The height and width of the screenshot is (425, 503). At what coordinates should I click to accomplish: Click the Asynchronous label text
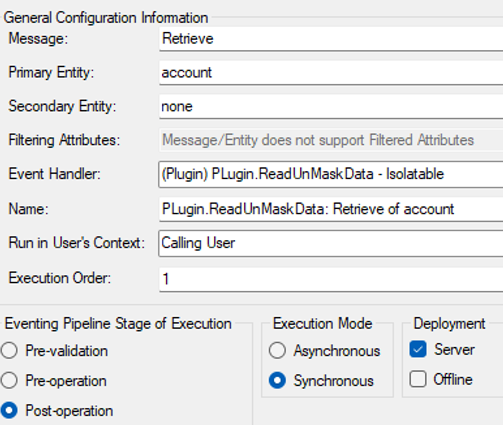(337, 351)
